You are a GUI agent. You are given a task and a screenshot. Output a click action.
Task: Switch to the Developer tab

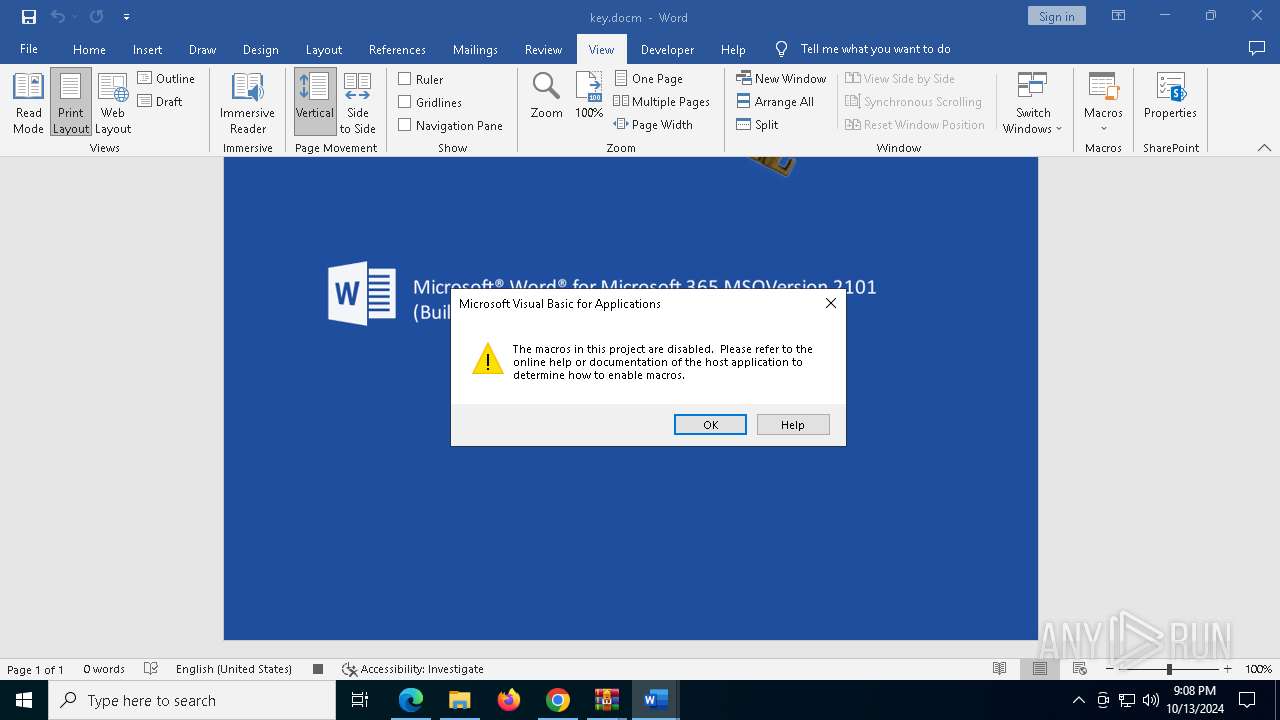[x=667, y=49]
